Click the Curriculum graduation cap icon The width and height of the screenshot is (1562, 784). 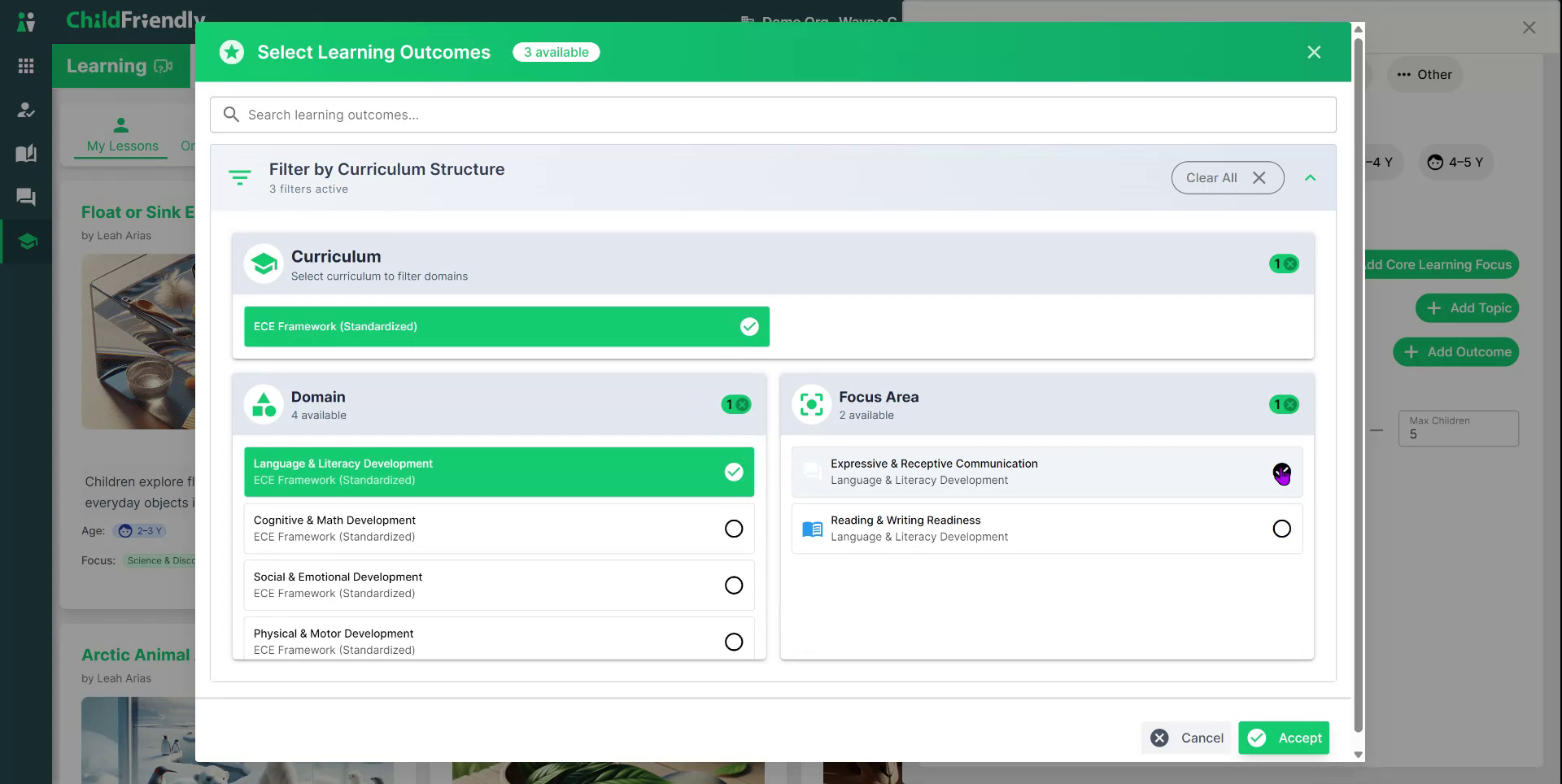click(264, 264)
